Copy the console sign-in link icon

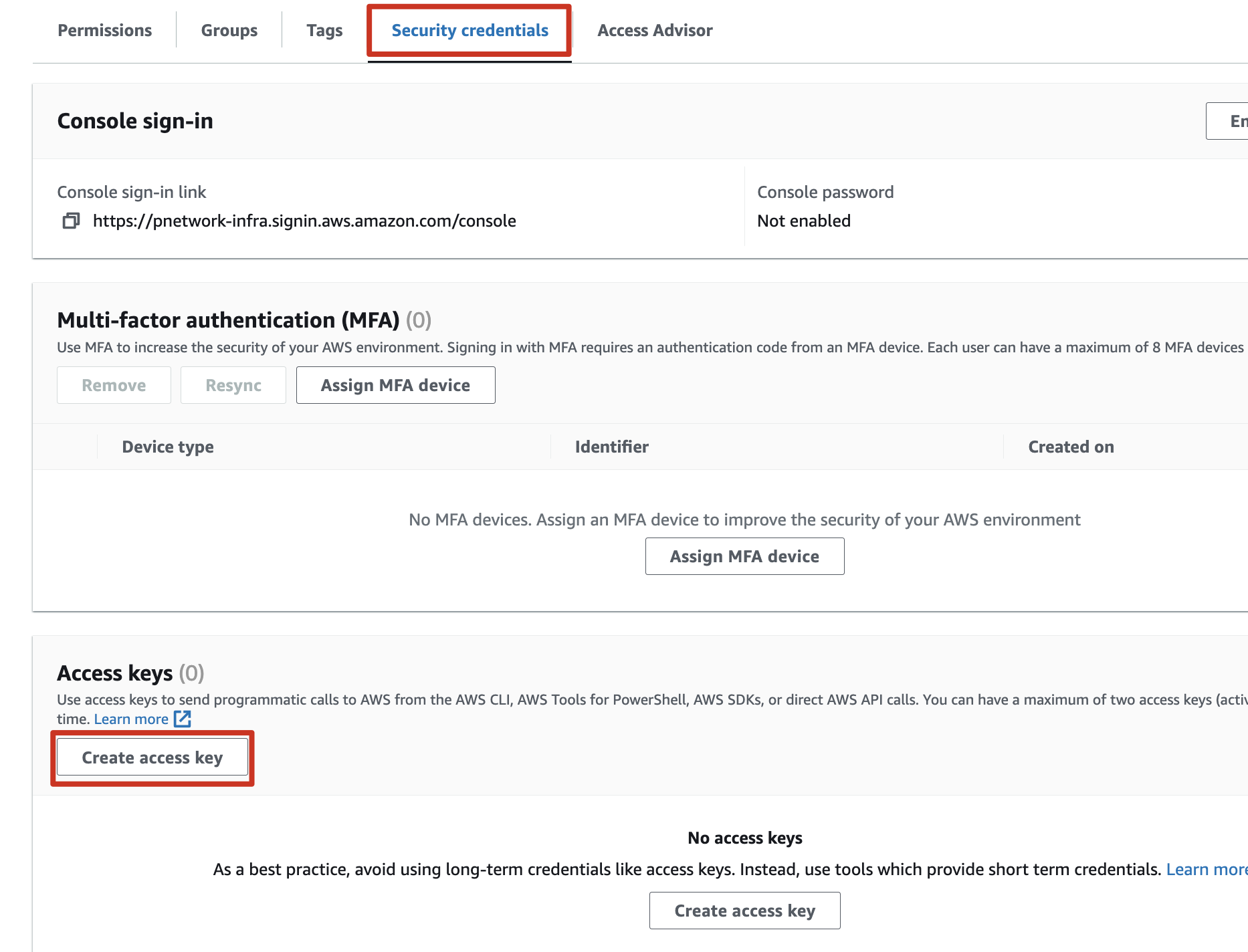click(x=71, y=221)
